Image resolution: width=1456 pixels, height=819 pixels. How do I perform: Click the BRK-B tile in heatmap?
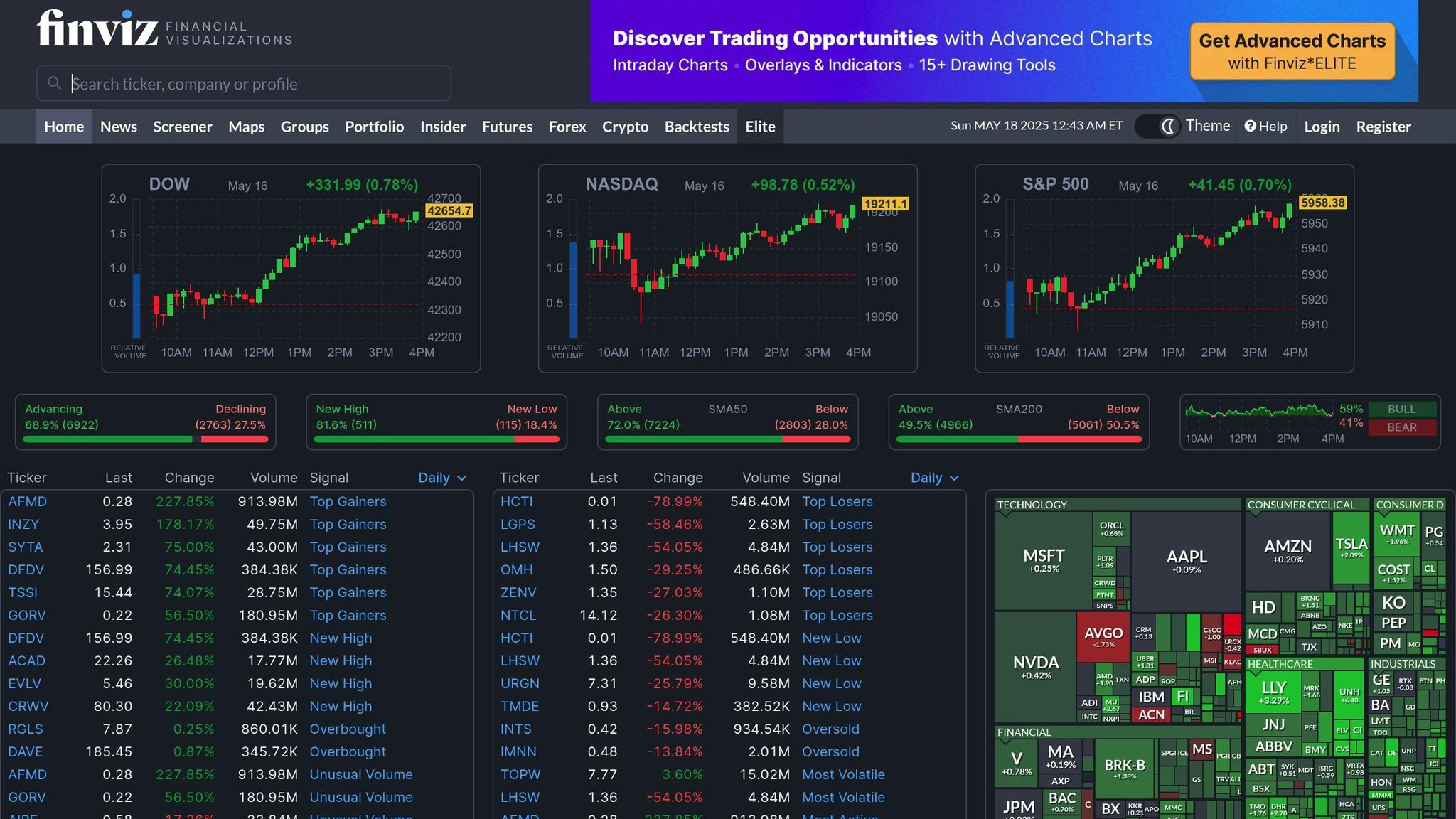[x=1125, y=768]
